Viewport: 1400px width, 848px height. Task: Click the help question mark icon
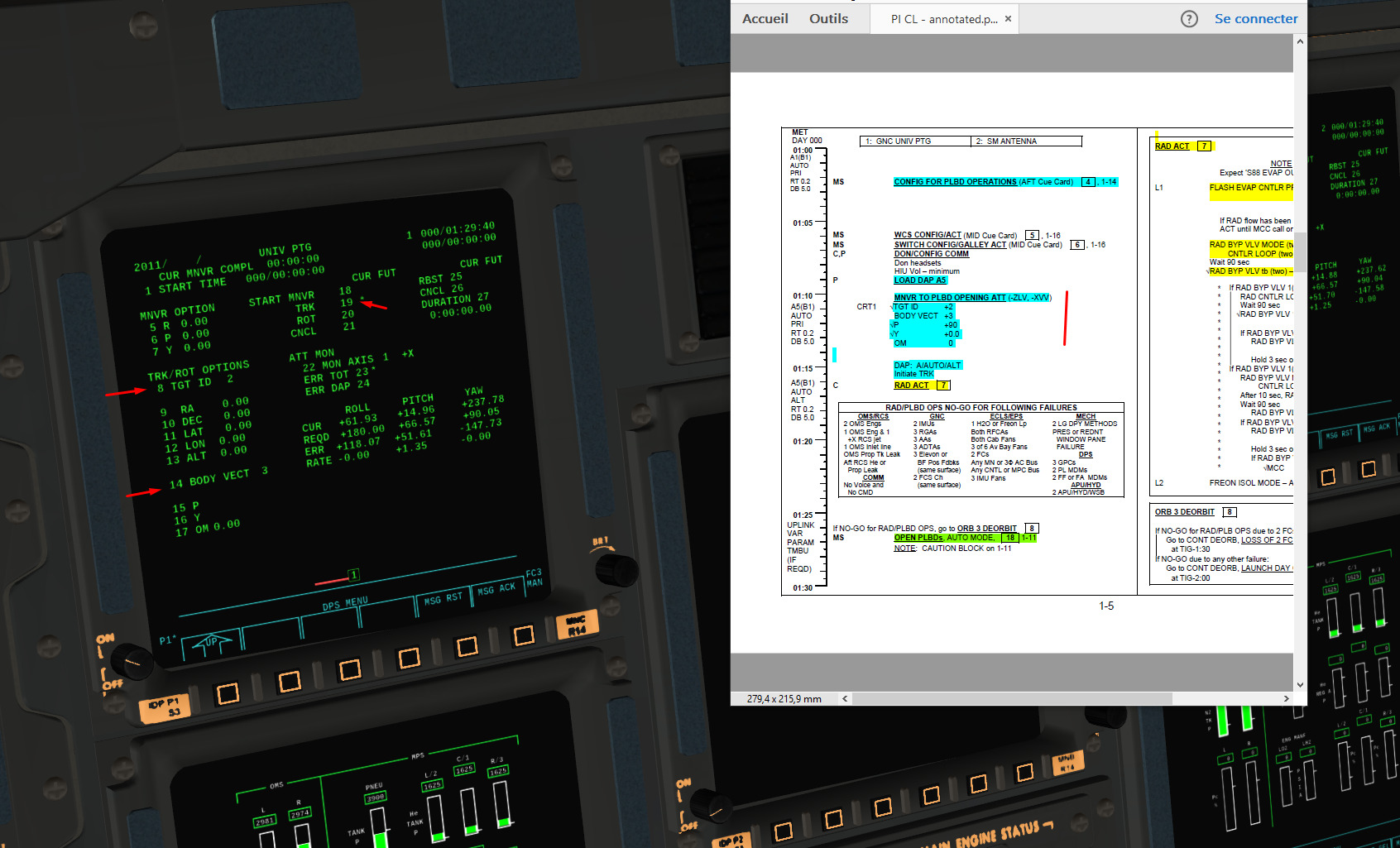pos(1189,19)
